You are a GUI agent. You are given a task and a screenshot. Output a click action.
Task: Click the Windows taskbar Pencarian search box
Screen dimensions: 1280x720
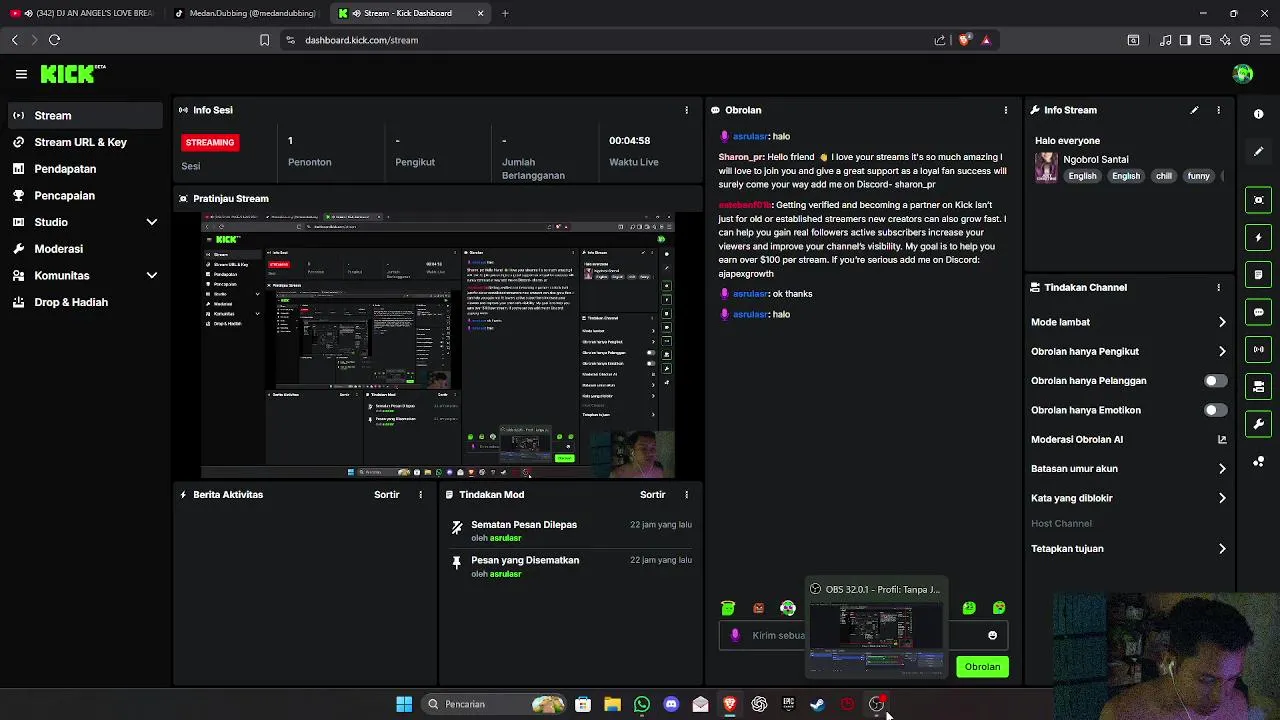(x=494, y=704)
